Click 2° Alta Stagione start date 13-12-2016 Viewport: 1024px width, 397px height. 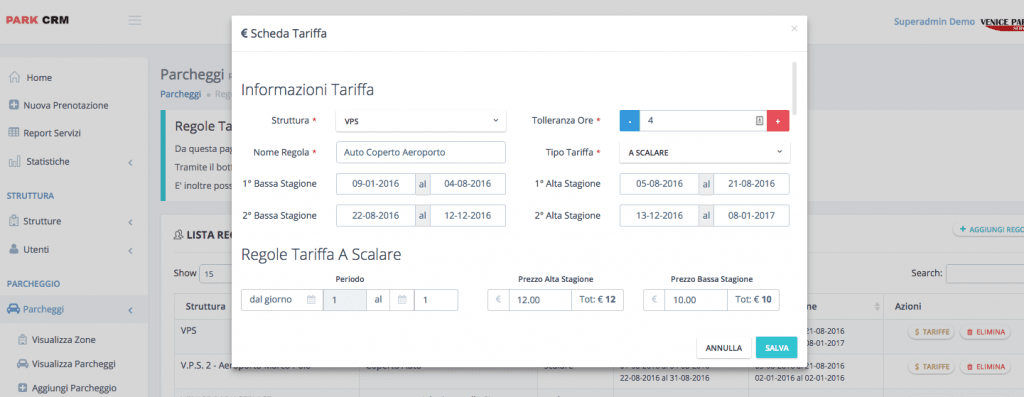tap(659, 215)
